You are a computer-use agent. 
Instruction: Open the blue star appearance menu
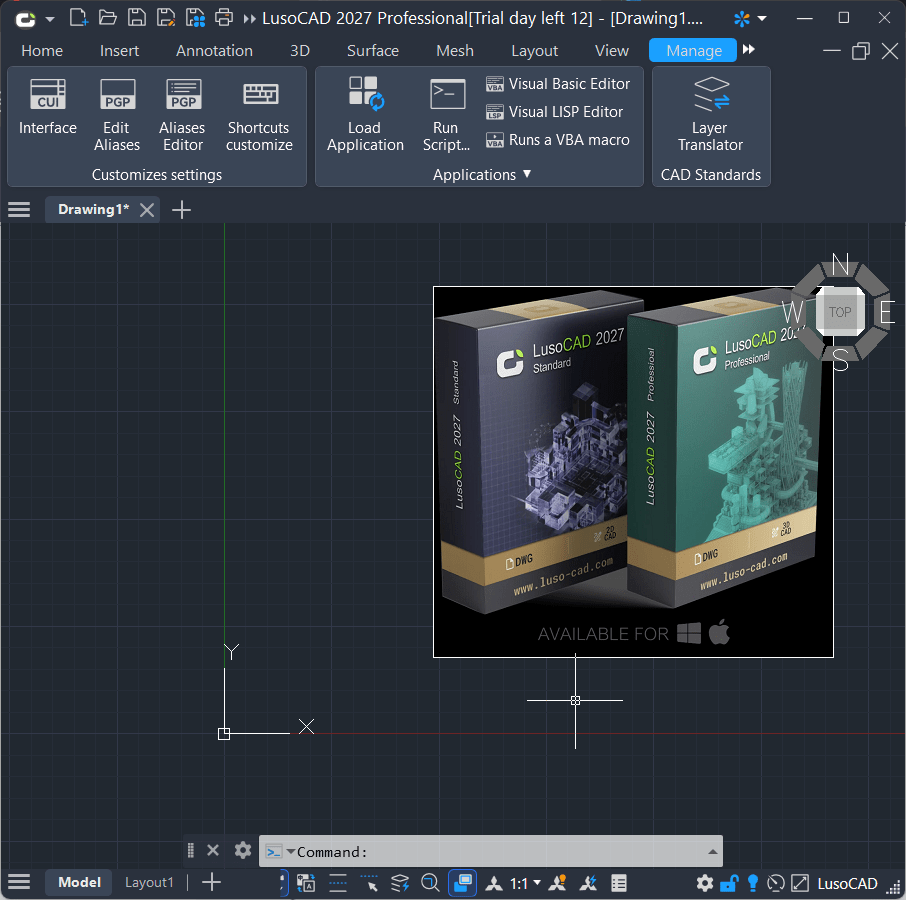tap(749, 18)
